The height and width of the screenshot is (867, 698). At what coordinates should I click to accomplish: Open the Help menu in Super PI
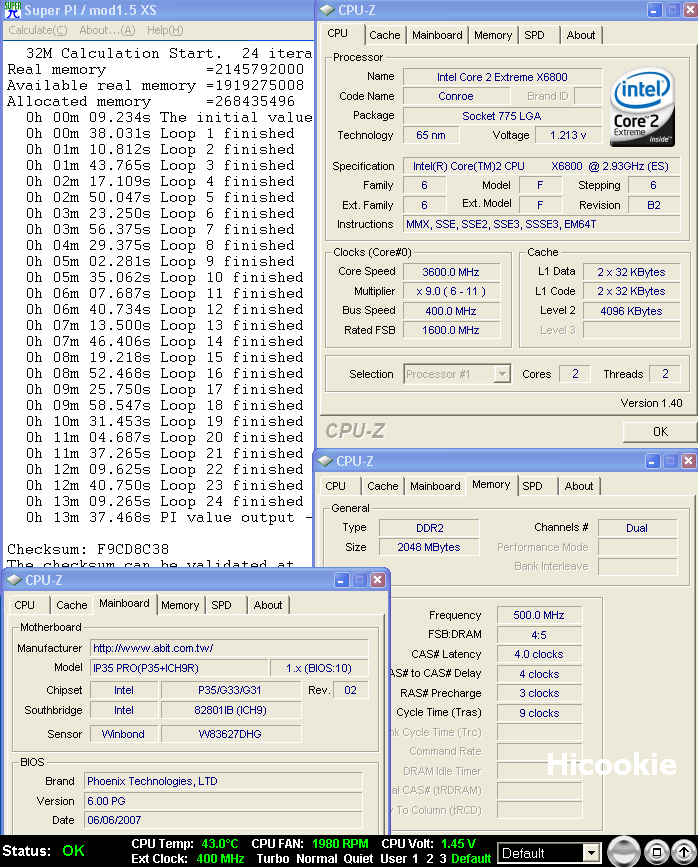165,30
